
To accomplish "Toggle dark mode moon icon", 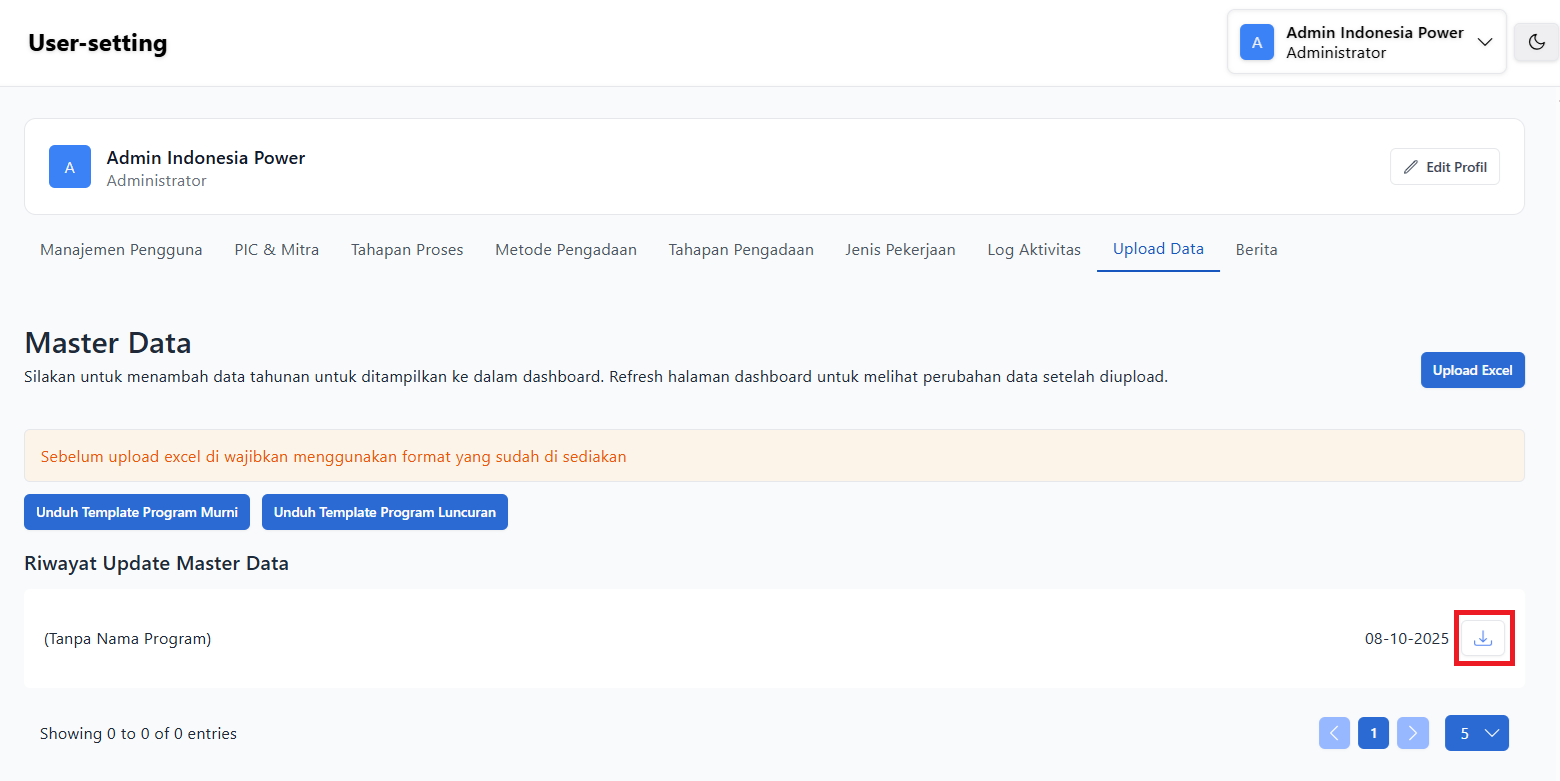I will point(1536,42).
